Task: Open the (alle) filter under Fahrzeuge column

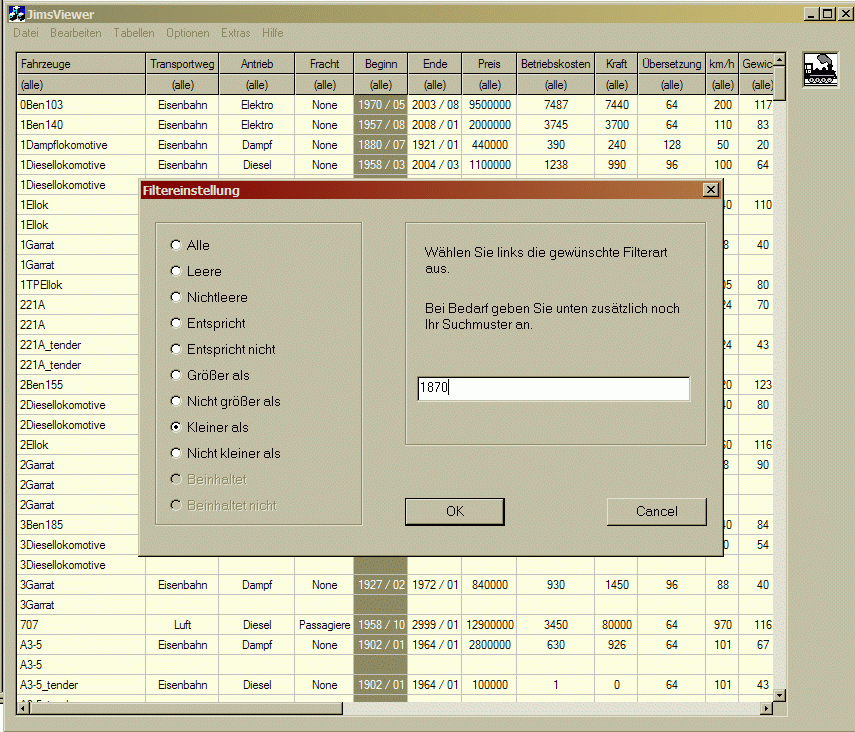Action: point(81,85)
